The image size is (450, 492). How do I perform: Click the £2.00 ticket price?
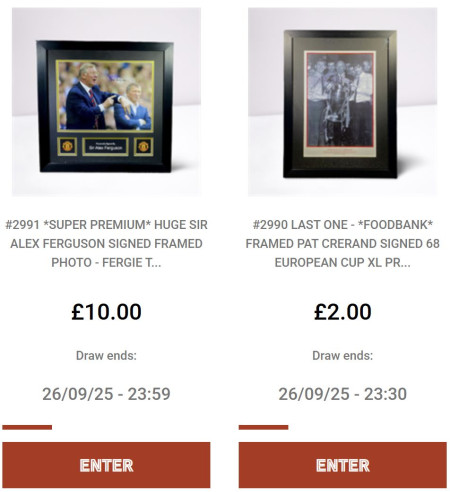point(343,312)
